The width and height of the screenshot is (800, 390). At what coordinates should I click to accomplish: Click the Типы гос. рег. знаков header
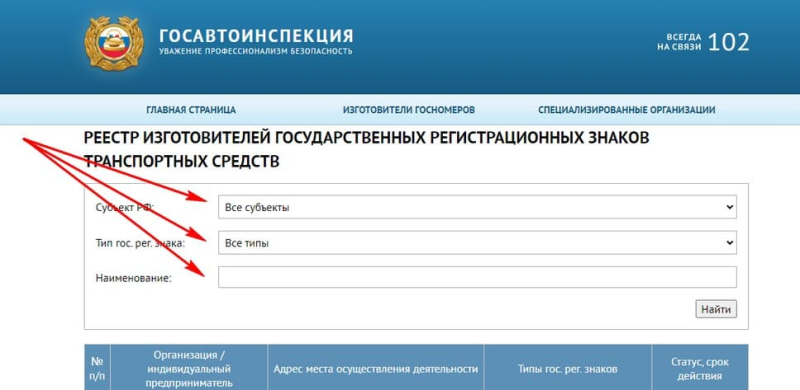click(x=567, y=369)
